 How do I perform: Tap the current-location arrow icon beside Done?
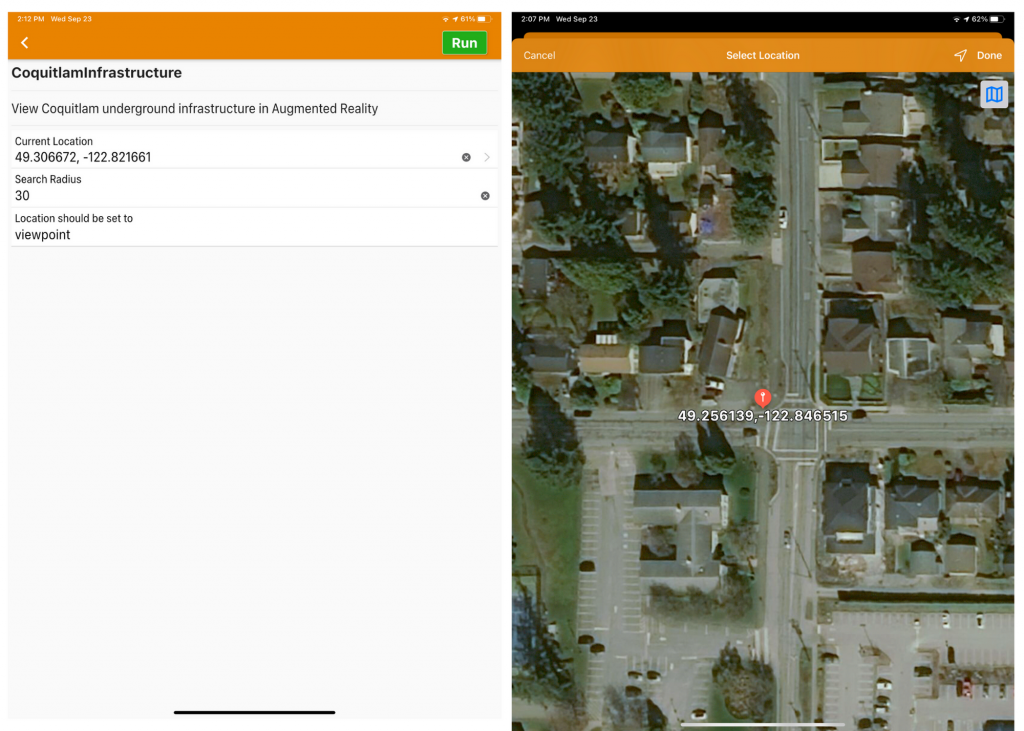point(960,56)
